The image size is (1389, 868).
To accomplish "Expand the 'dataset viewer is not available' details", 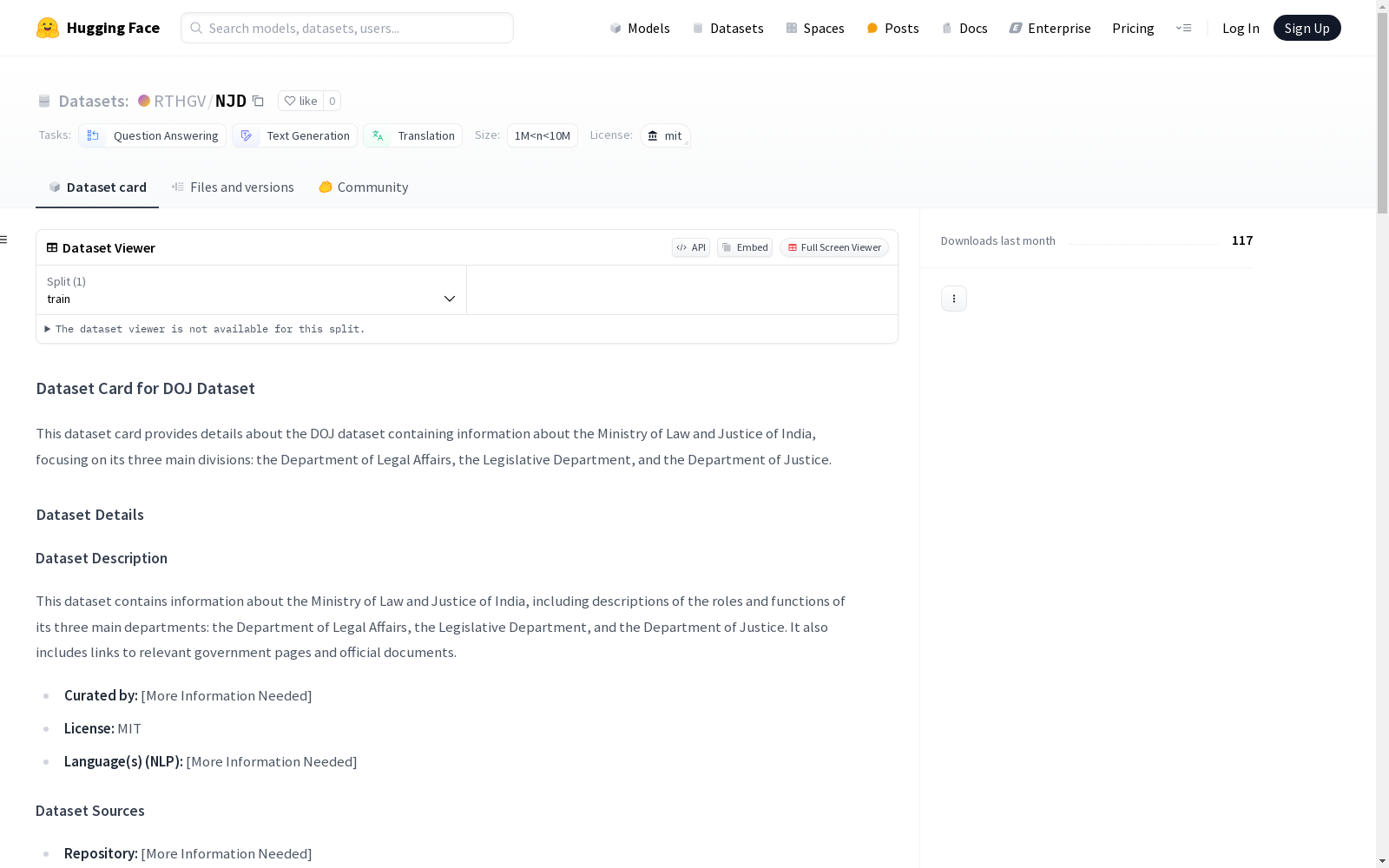I will pyautogui.click(x=205, y=329).
